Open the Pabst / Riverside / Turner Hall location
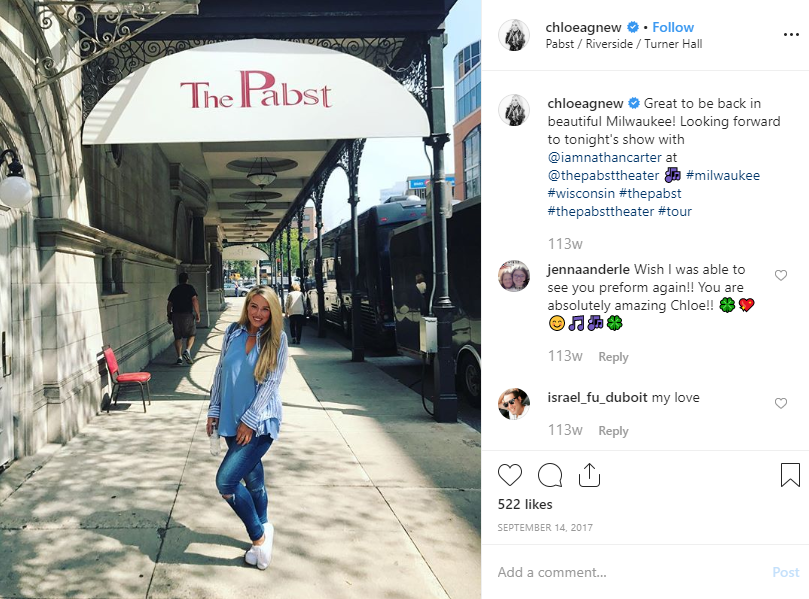 (x=624, y=44)
